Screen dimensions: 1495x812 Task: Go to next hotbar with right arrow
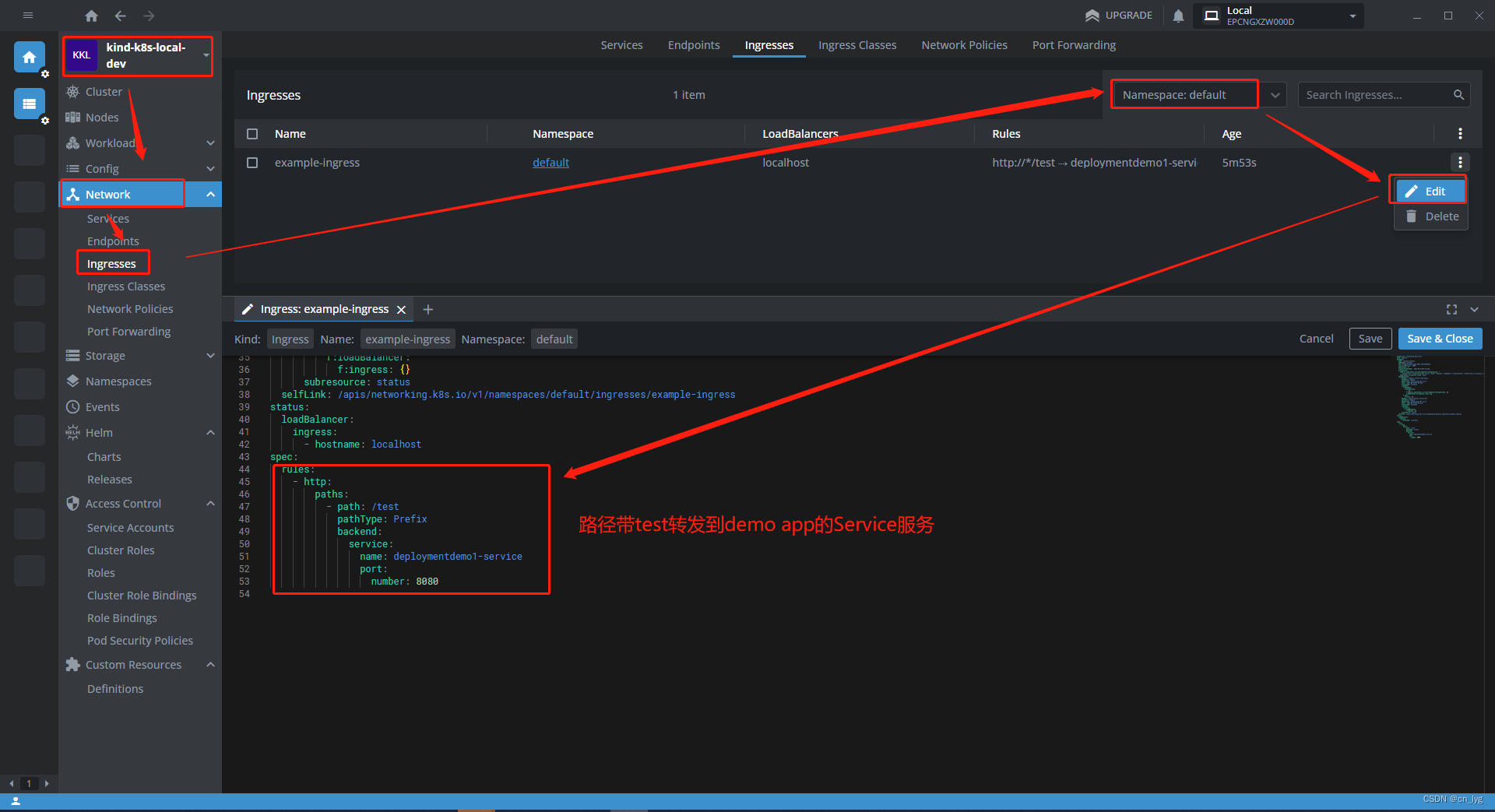[47, 783]
